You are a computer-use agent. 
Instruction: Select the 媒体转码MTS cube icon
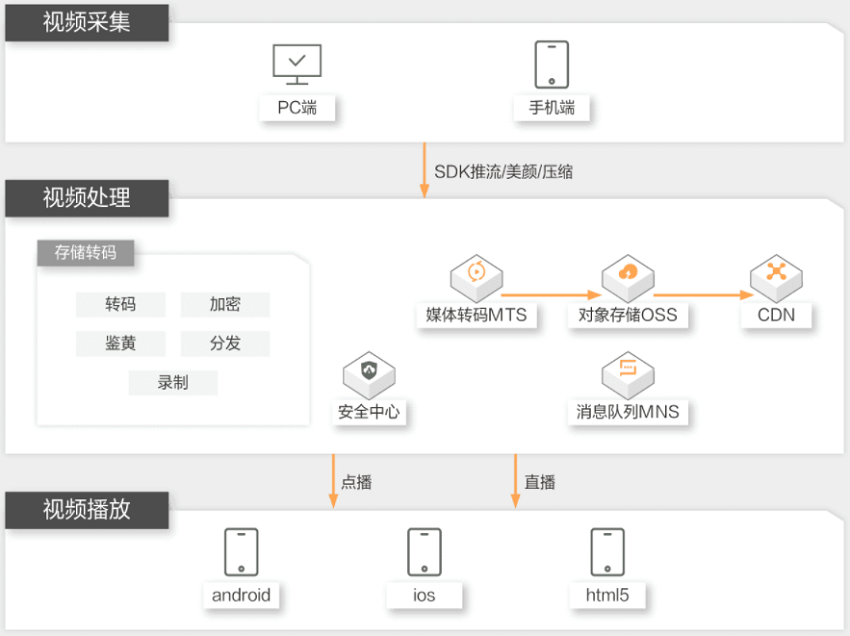[x=476, y=278]
